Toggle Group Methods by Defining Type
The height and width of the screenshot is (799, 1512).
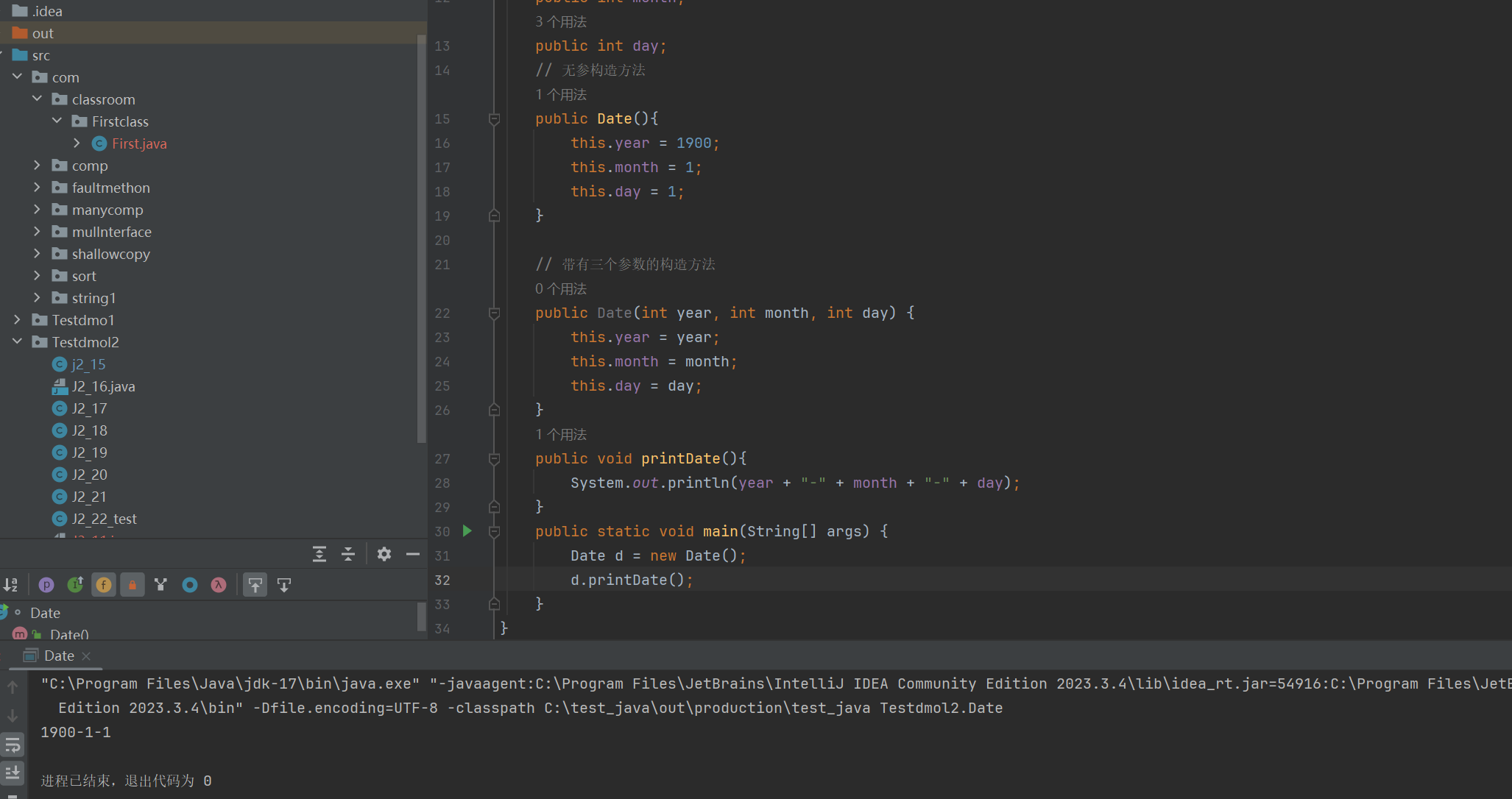click(x=161, y=585)
